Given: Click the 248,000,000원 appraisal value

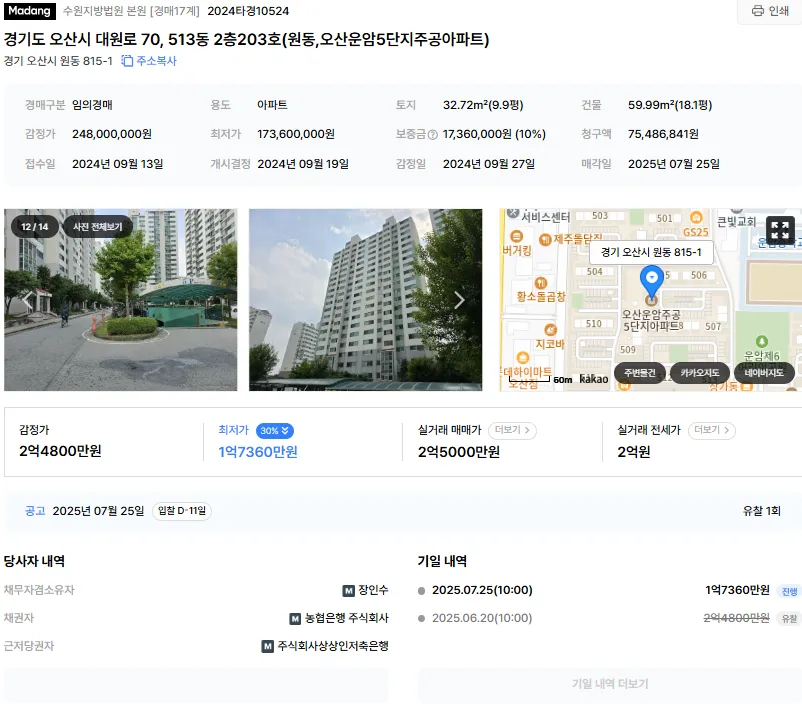Looking at the screenshot, I should (x=112, y=134).
